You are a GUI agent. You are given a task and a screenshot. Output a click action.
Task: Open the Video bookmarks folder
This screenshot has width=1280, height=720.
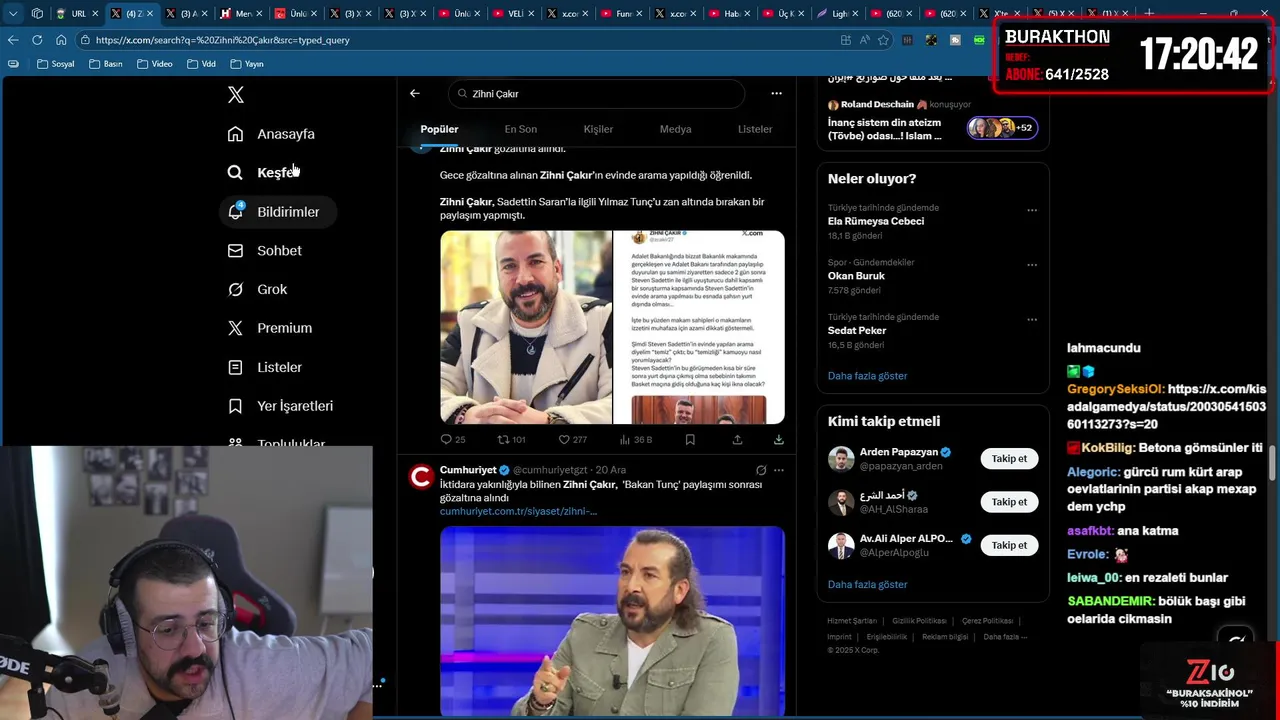click(154, 64)
